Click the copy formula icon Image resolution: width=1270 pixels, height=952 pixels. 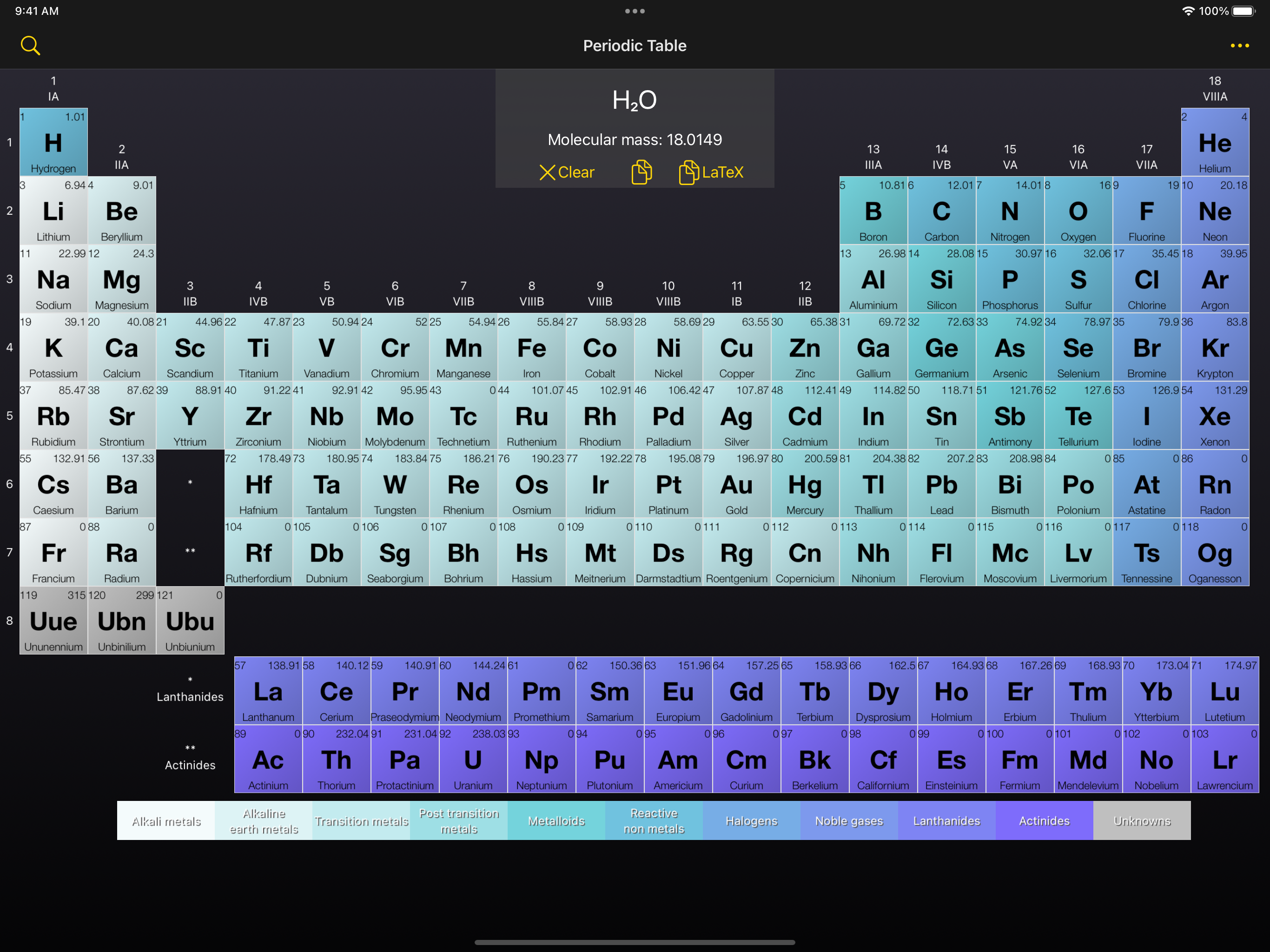[642, 172]
